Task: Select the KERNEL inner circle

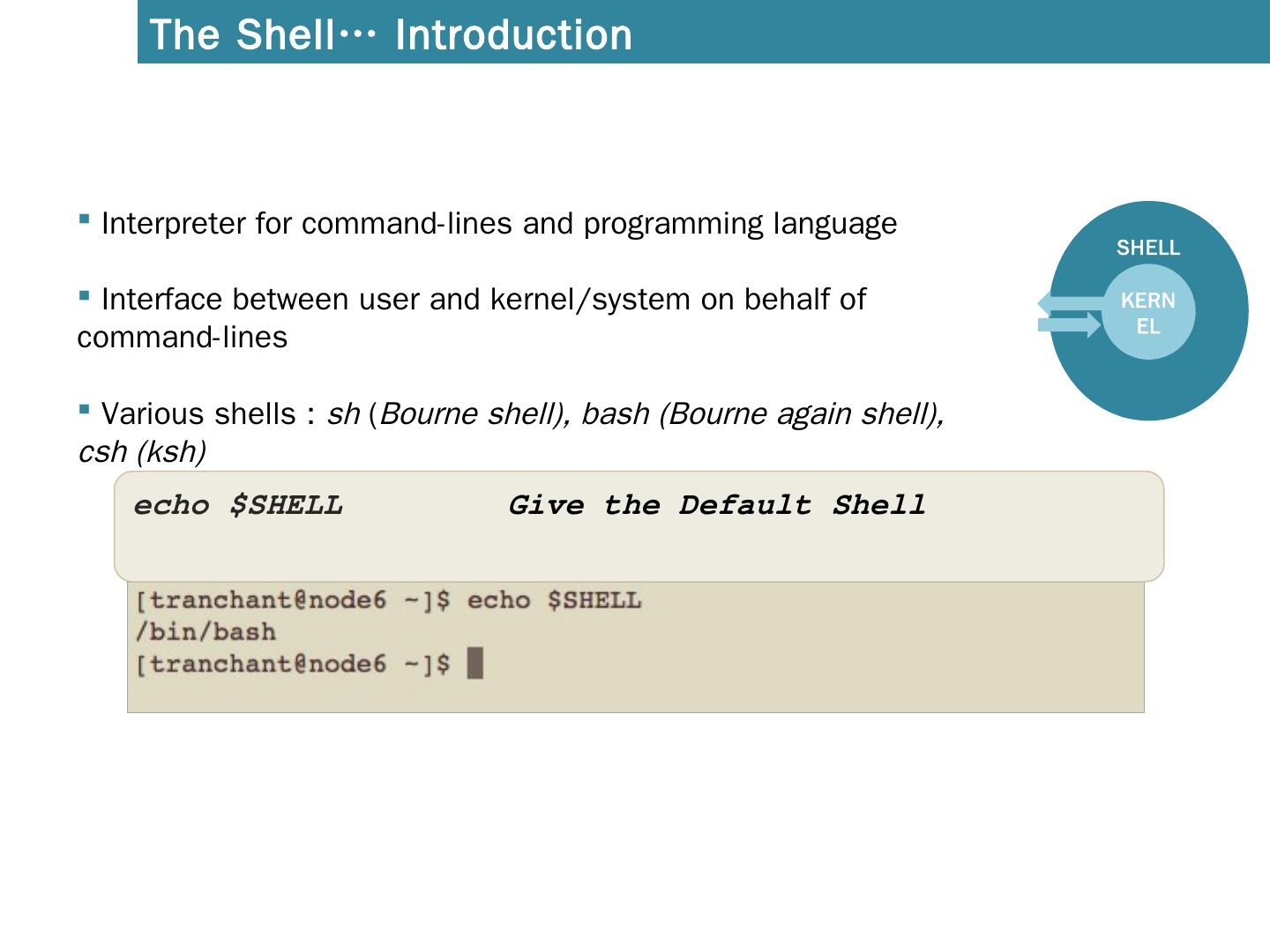Action: (1148, 314)
